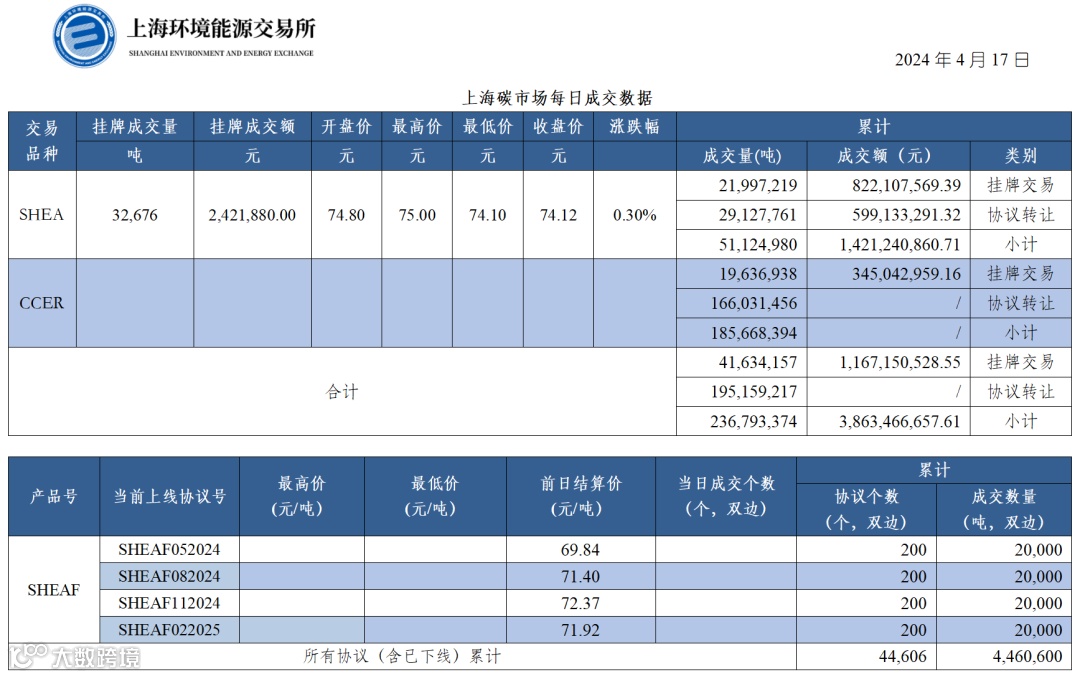Click the SHEA row label
The image size is (1080, 677).
[41, 215]
